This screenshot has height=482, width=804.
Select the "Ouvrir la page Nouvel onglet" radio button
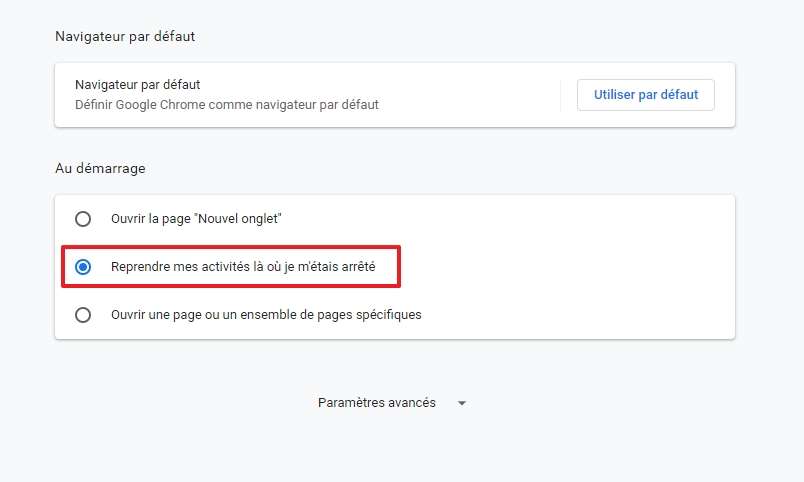pos(83,219)
